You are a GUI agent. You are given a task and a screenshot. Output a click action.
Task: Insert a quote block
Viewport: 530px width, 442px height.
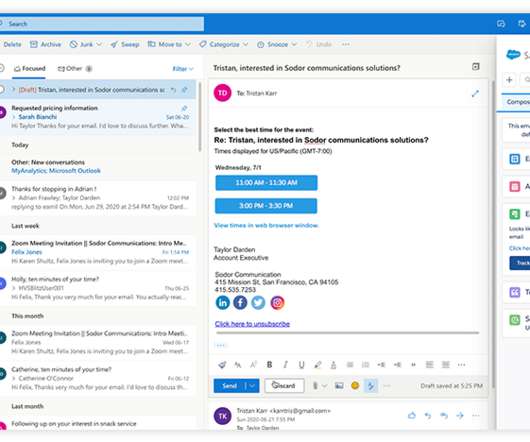pyautogui.click(x=413, y=365)
